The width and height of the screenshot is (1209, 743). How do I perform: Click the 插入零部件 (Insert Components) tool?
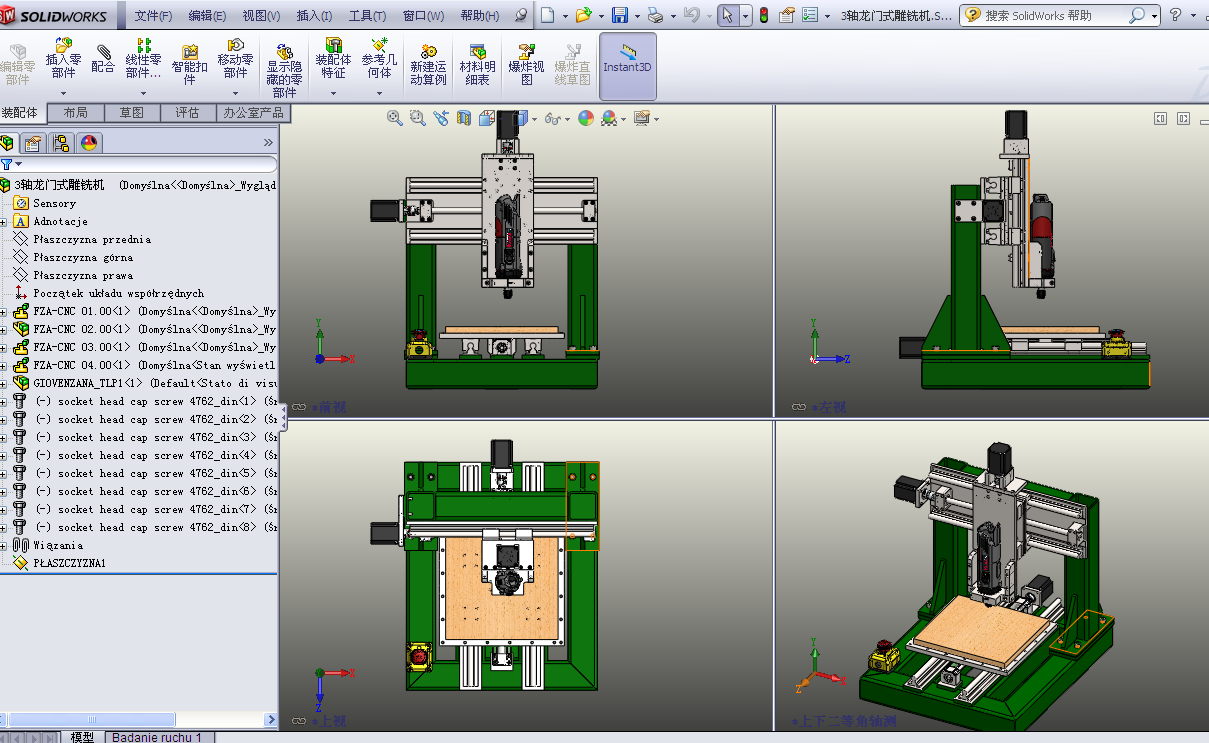point(63,58)
